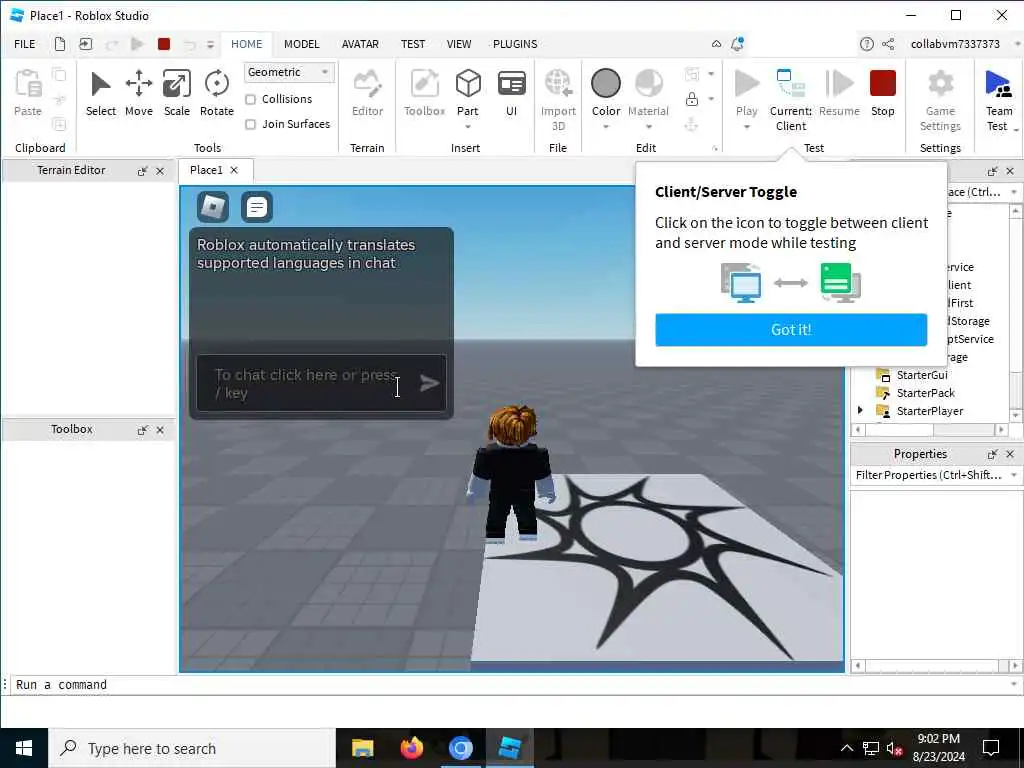Select StarterGui in Explorer
1024x768 pixels.
[x=921, y=375]
